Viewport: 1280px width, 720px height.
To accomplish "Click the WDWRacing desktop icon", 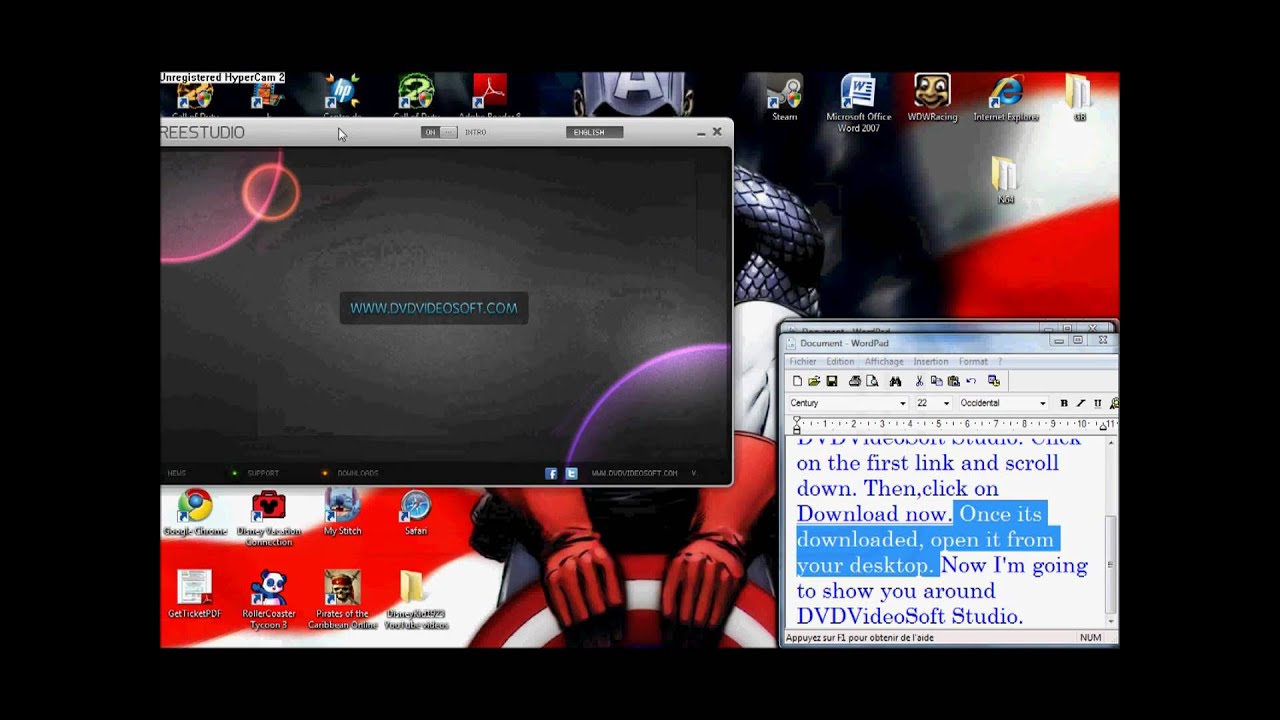I will tap(932, 99).
